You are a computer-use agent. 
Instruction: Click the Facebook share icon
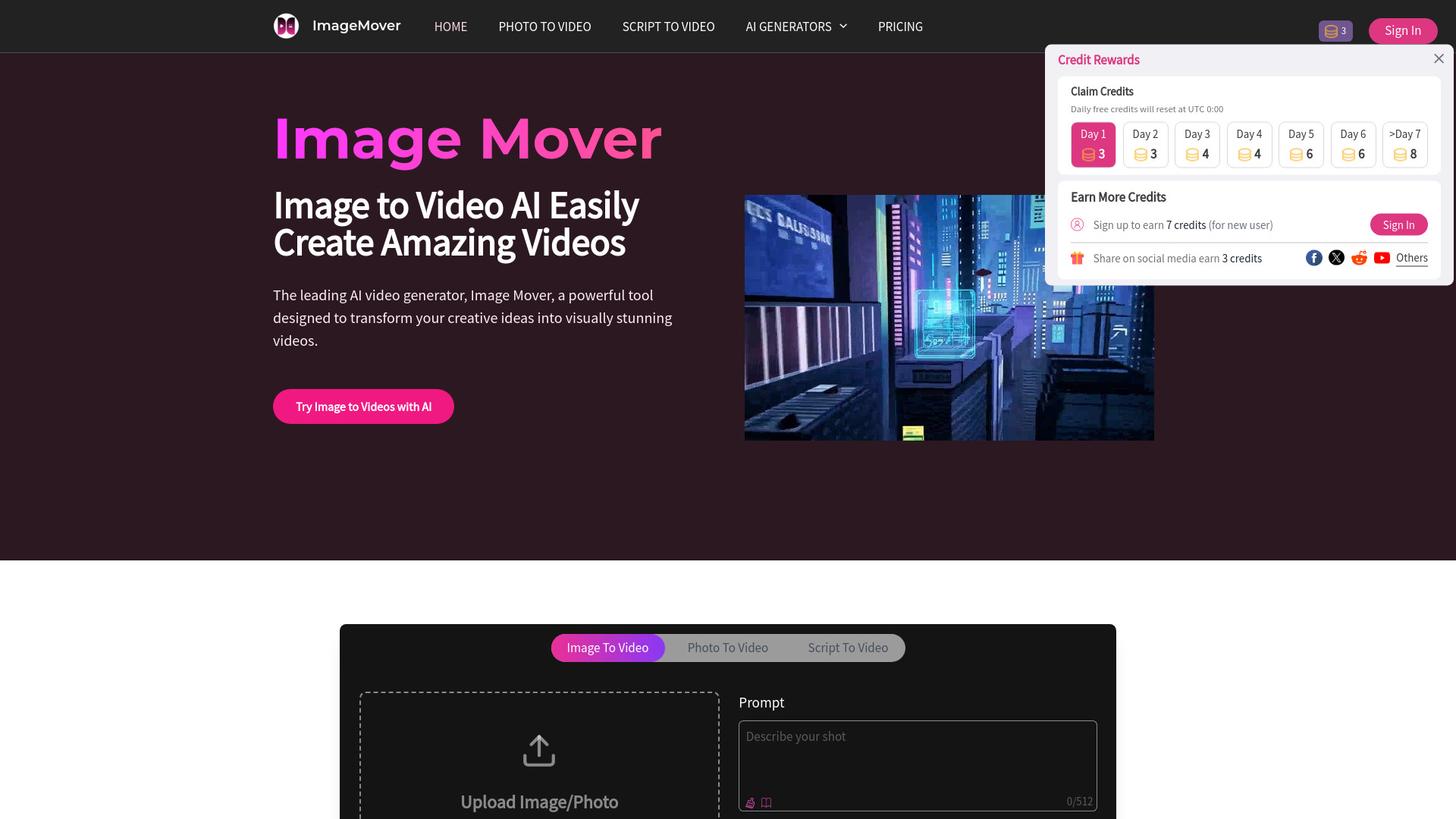pyautogui.click(x=1313, y=258)
